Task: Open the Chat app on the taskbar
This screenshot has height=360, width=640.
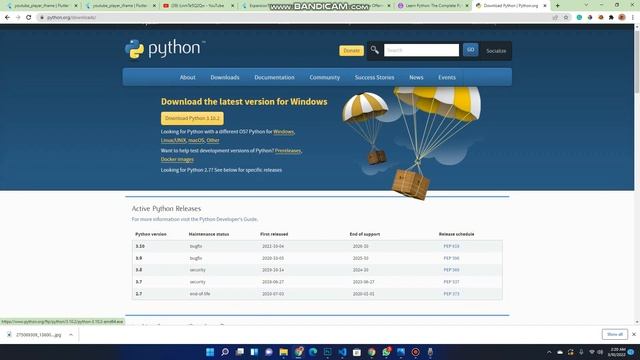Action: (x=269, y=352)
